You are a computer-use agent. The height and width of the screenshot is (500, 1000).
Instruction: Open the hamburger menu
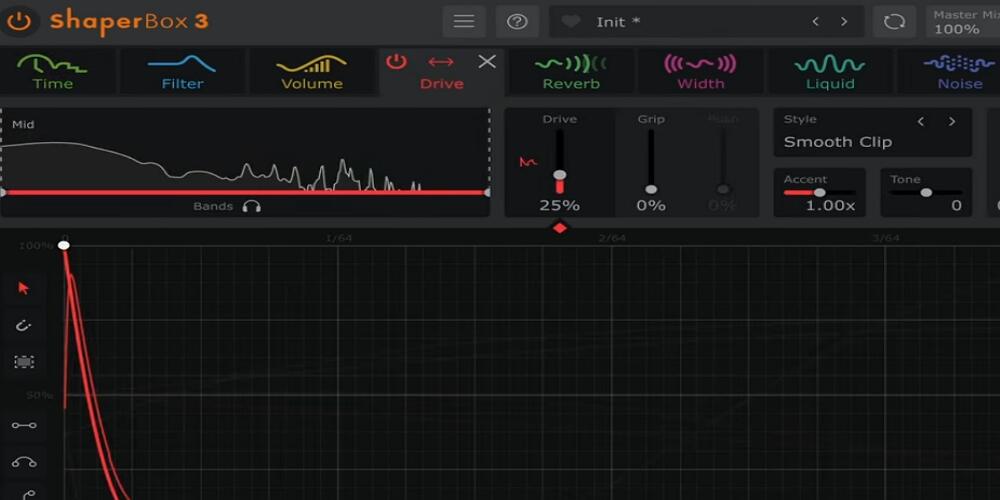(464, 21)
